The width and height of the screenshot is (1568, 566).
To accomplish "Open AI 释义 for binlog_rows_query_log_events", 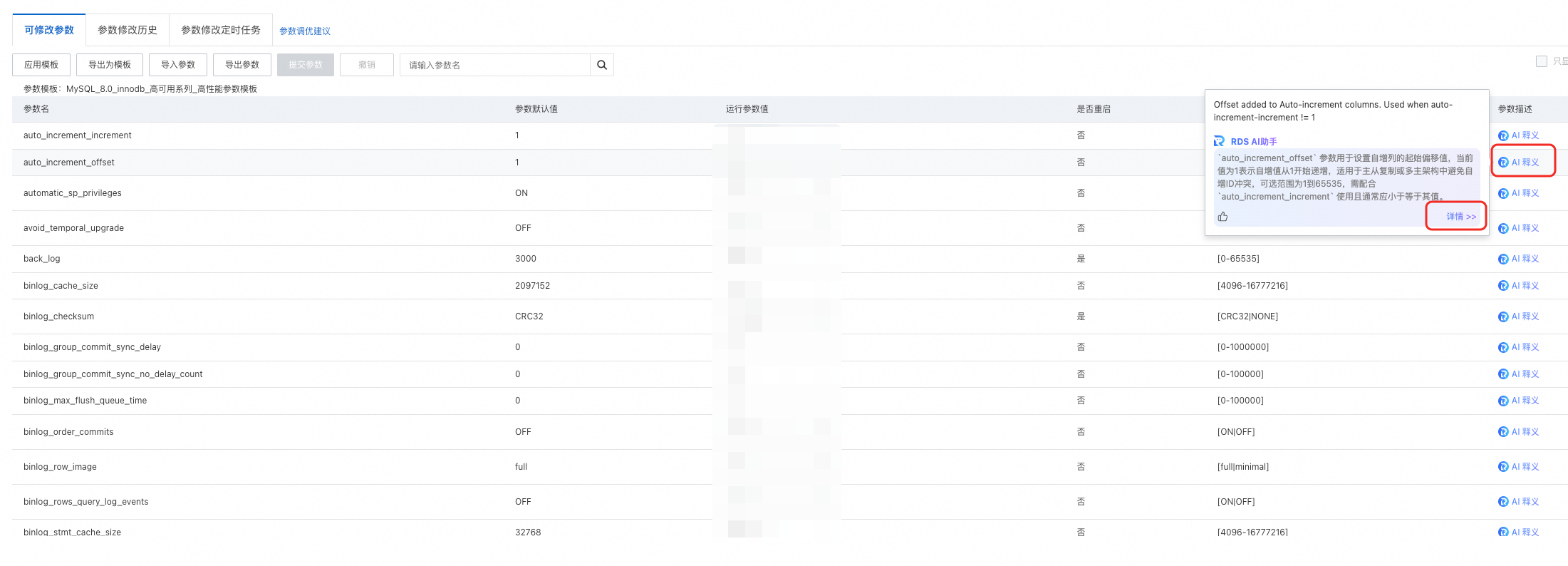I will [1518, 502].
